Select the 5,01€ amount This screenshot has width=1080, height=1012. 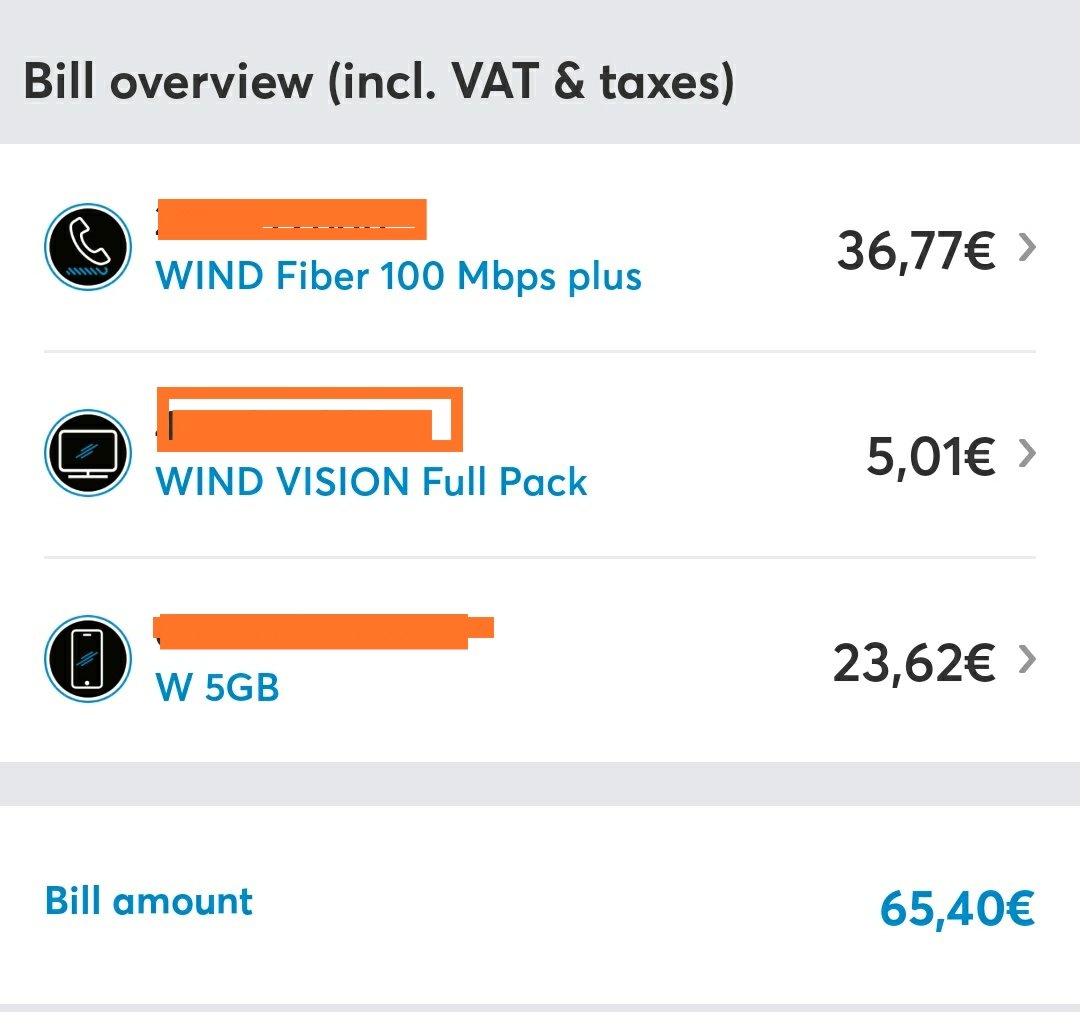tap(931, 457)
